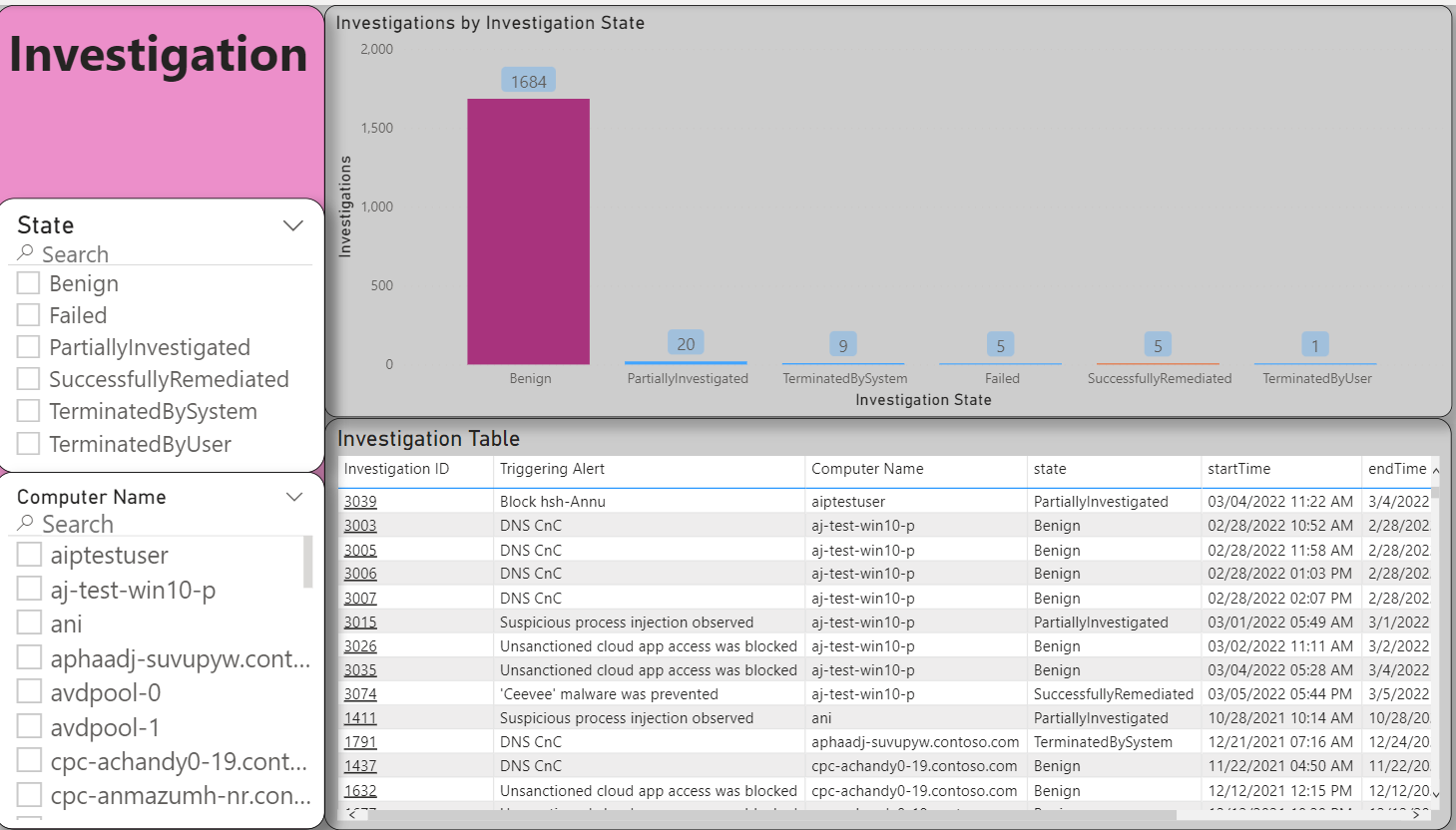
Task: Enable the TerminatedBySystem filter
Action: (27, 411)
